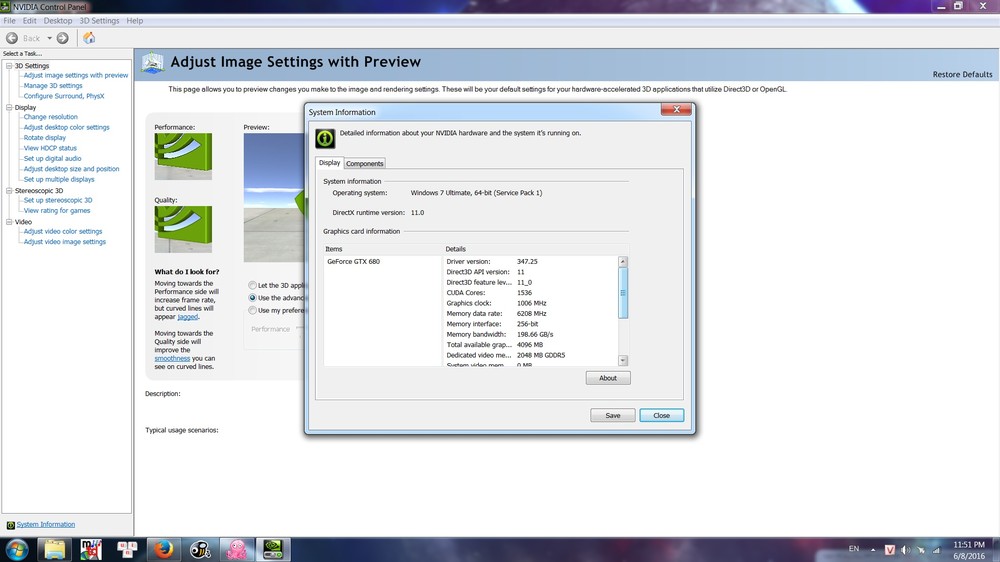Viewport: 1000px width, 562px height.
Task: Open Adjust video image settings
Action: coord(64,242)
